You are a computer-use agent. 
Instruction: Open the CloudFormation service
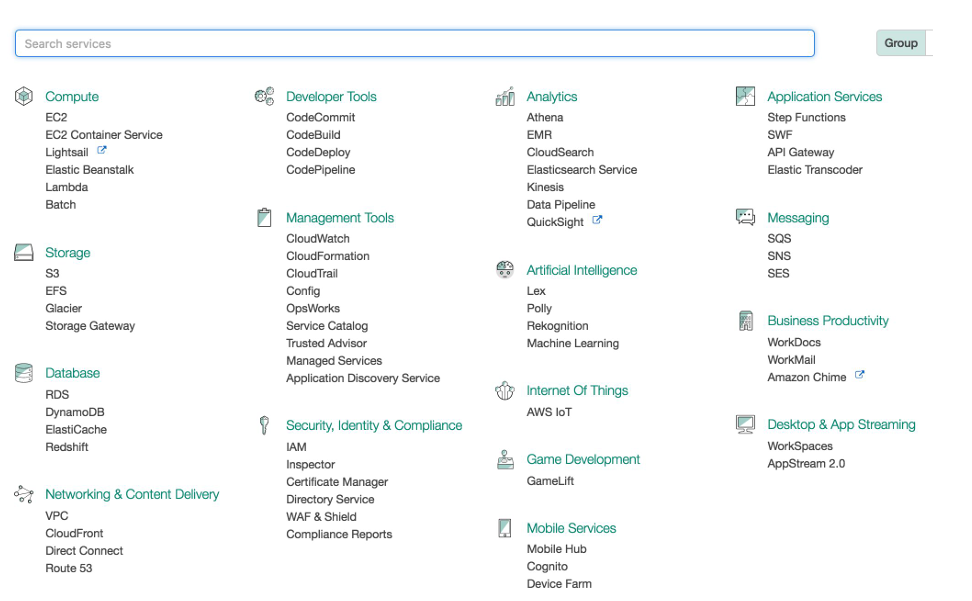(327, 255)
